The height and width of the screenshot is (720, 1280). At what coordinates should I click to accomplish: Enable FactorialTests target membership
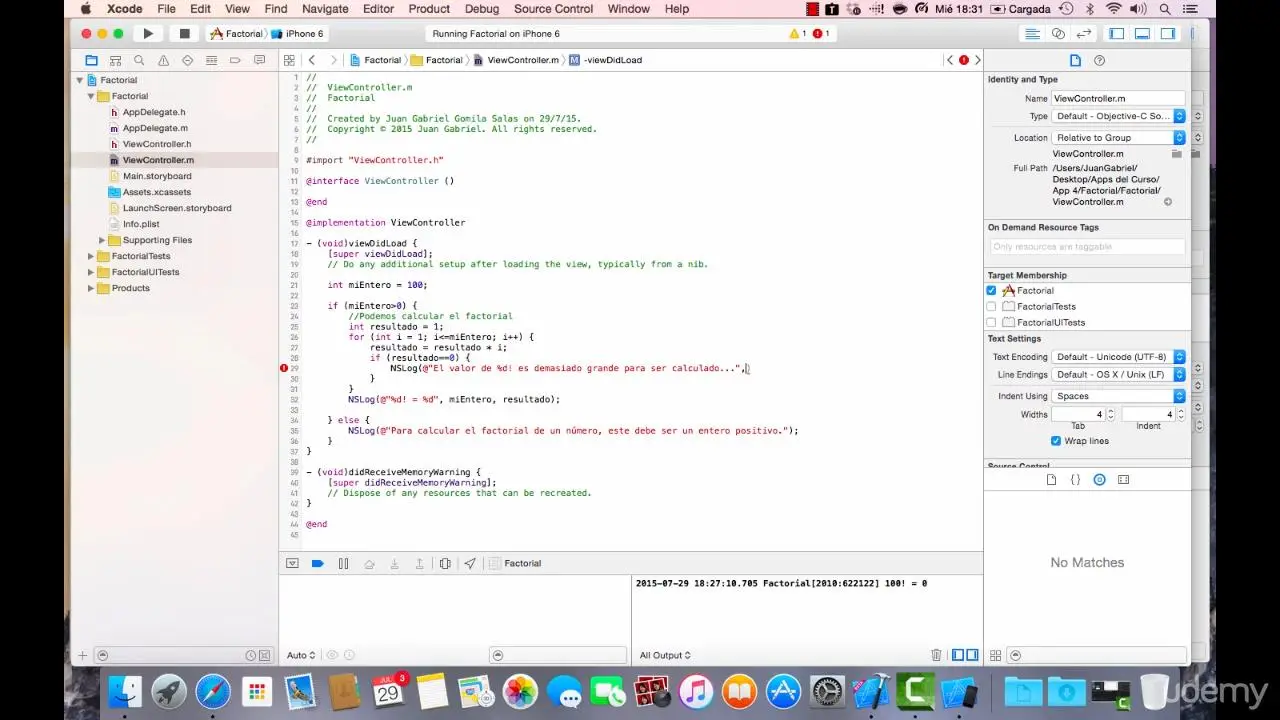coord(991,306)
